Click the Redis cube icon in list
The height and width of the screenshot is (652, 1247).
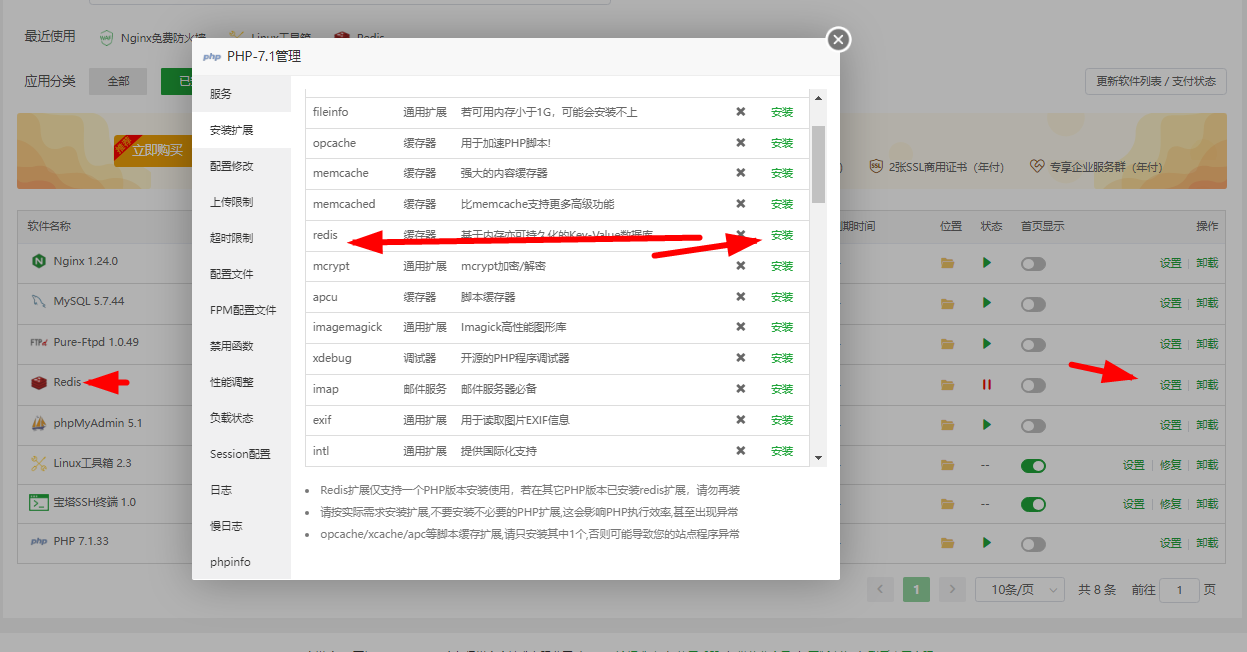pos(39,383)
